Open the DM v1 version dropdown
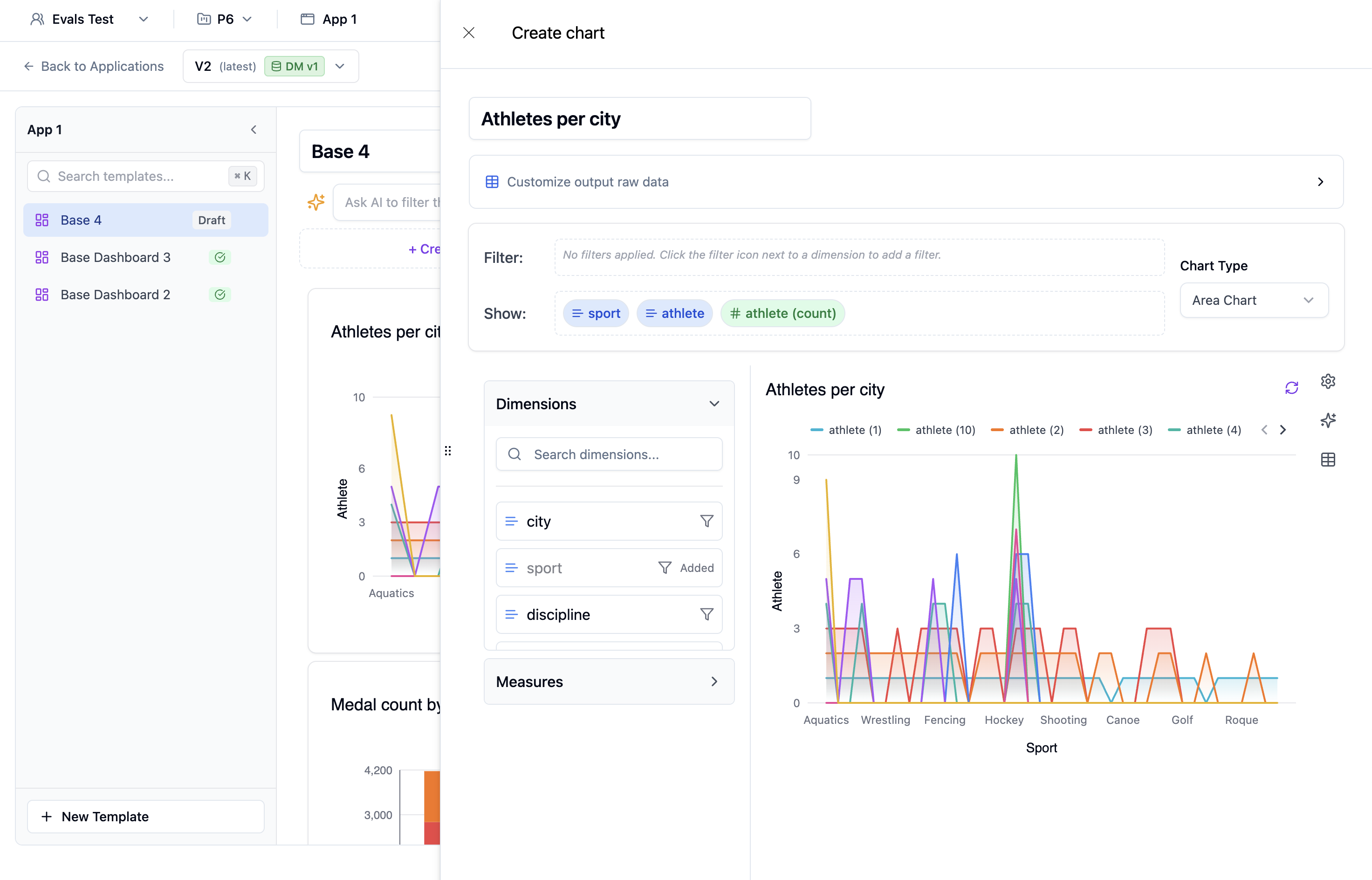Screen dimensions: 1372x880 click(339, 66)
